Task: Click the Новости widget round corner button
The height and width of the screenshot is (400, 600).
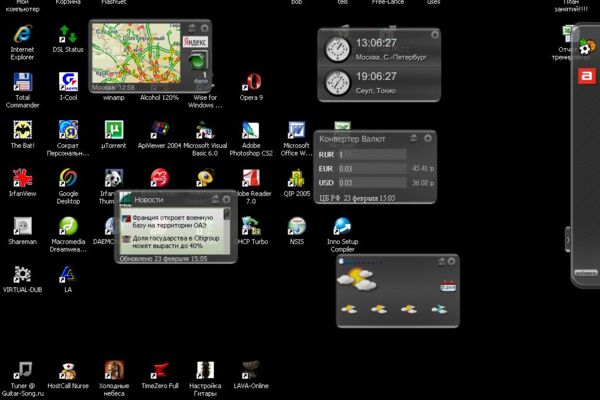Action: [227, 199]
